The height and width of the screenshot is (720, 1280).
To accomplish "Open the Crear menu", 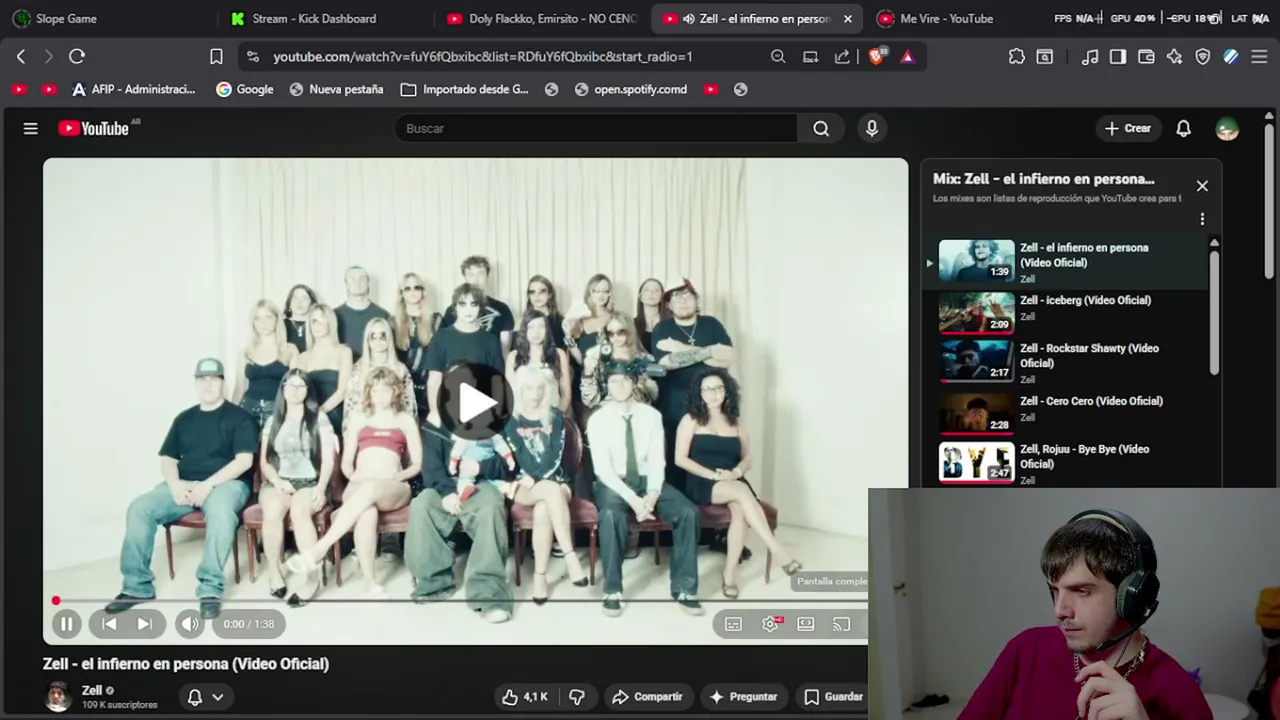I will pyautogui.click(x=1128, y=128).
